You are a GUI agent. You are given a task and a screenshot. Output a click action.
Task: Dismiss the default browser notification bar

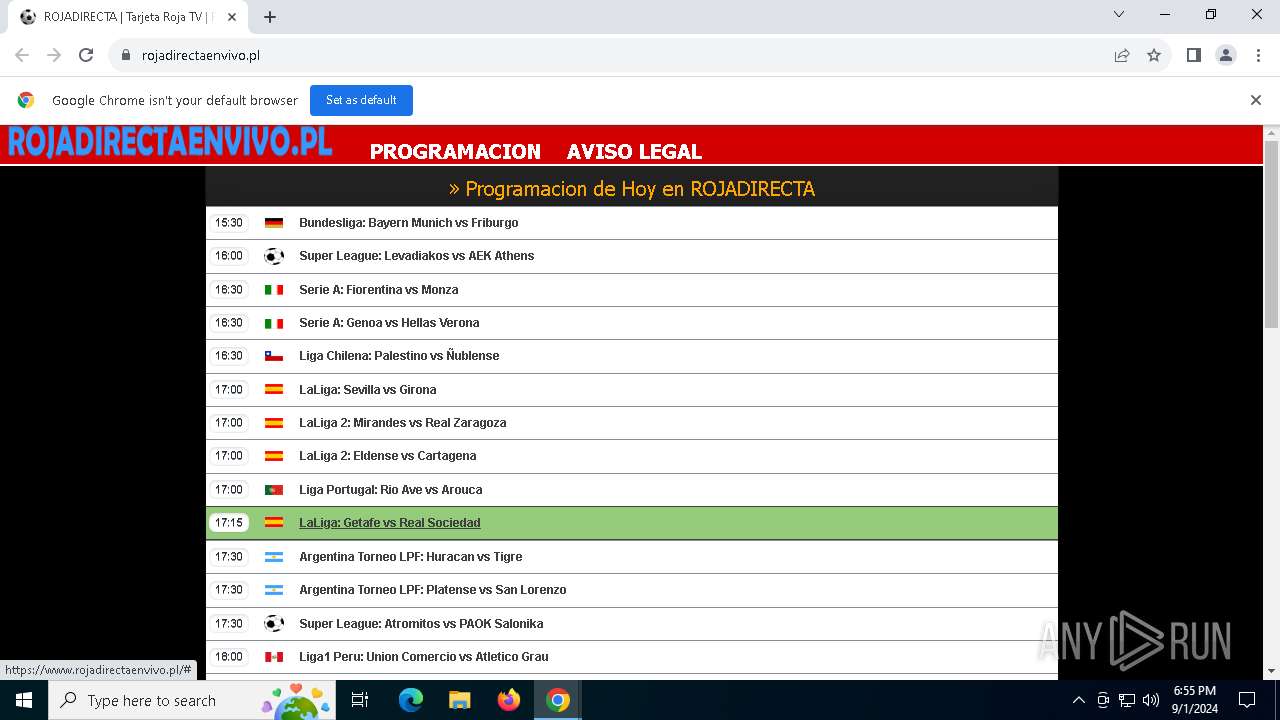[x=1256, y=100]
